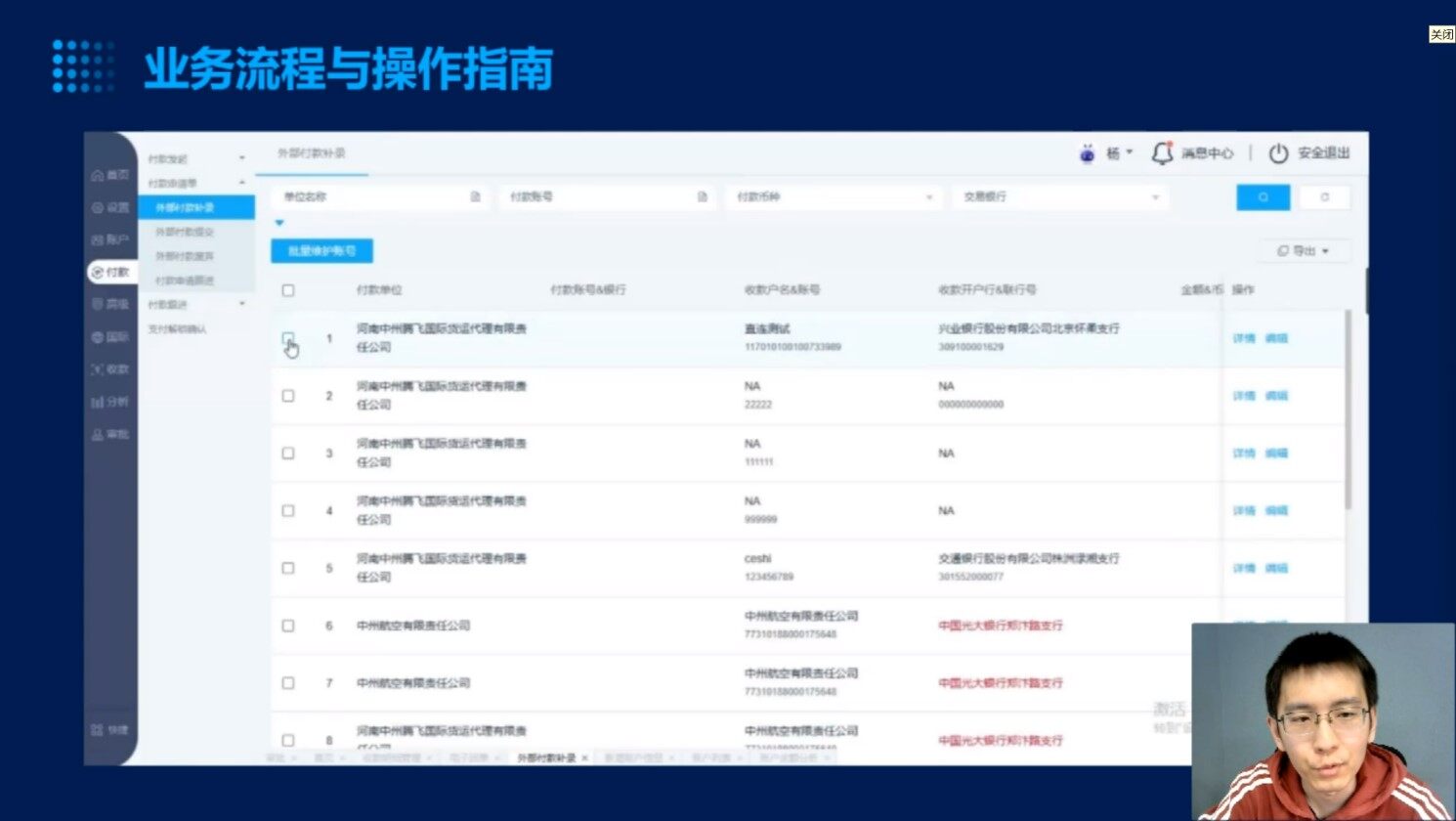Click the 批量维护账号 button
The width and height of the screenshot is (1456, 821).
point(321,251)
